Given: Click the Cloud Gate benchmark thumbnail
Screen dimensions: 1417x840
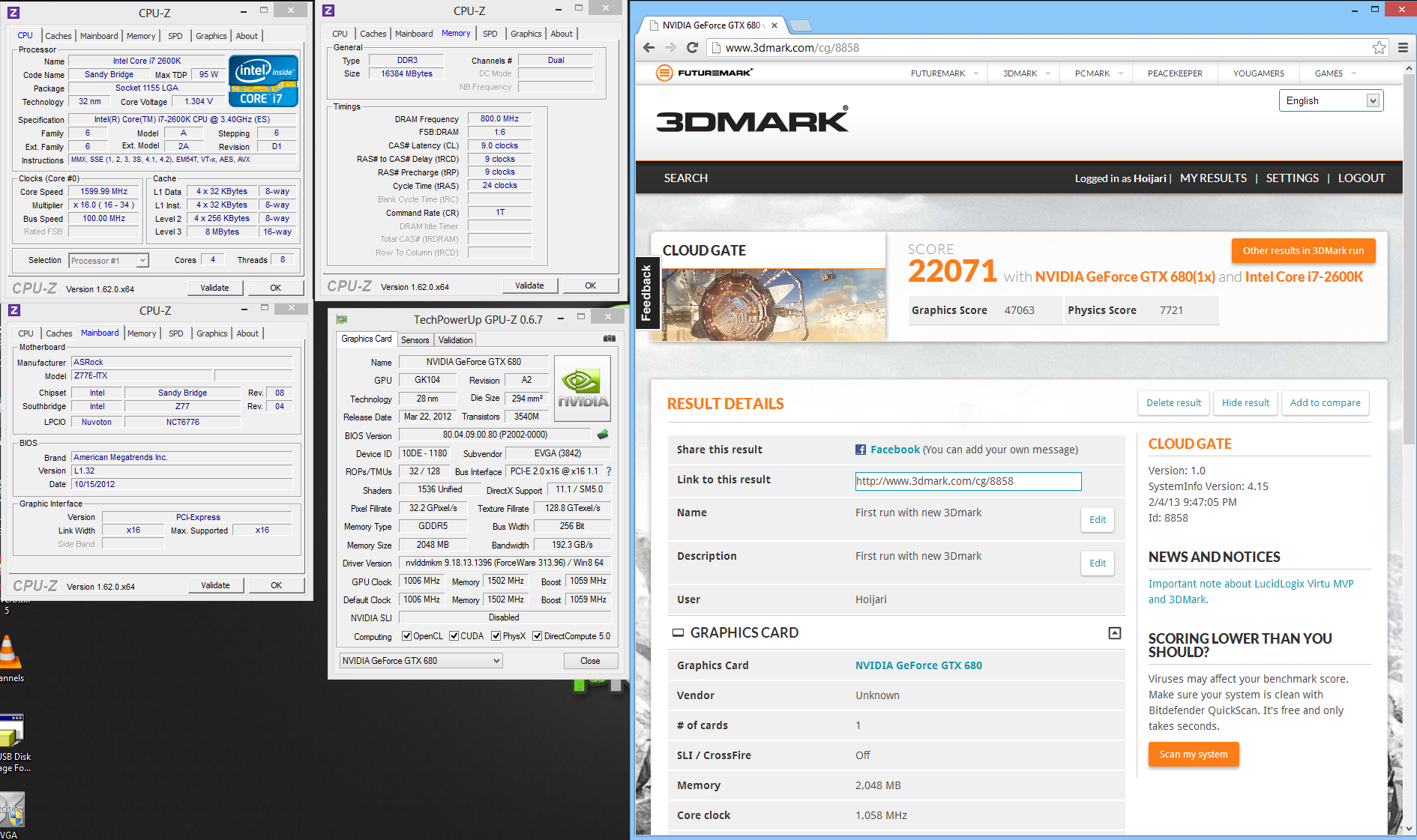Looking at the screenshot, I should 768,305.
